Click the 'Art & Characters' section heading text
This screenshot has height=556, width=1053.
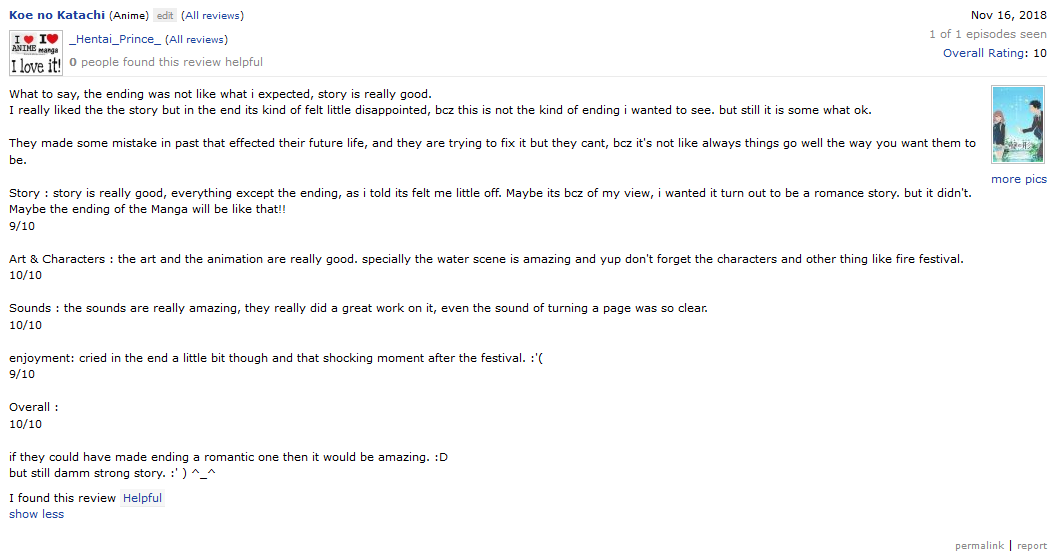click(x=56, y=259)
